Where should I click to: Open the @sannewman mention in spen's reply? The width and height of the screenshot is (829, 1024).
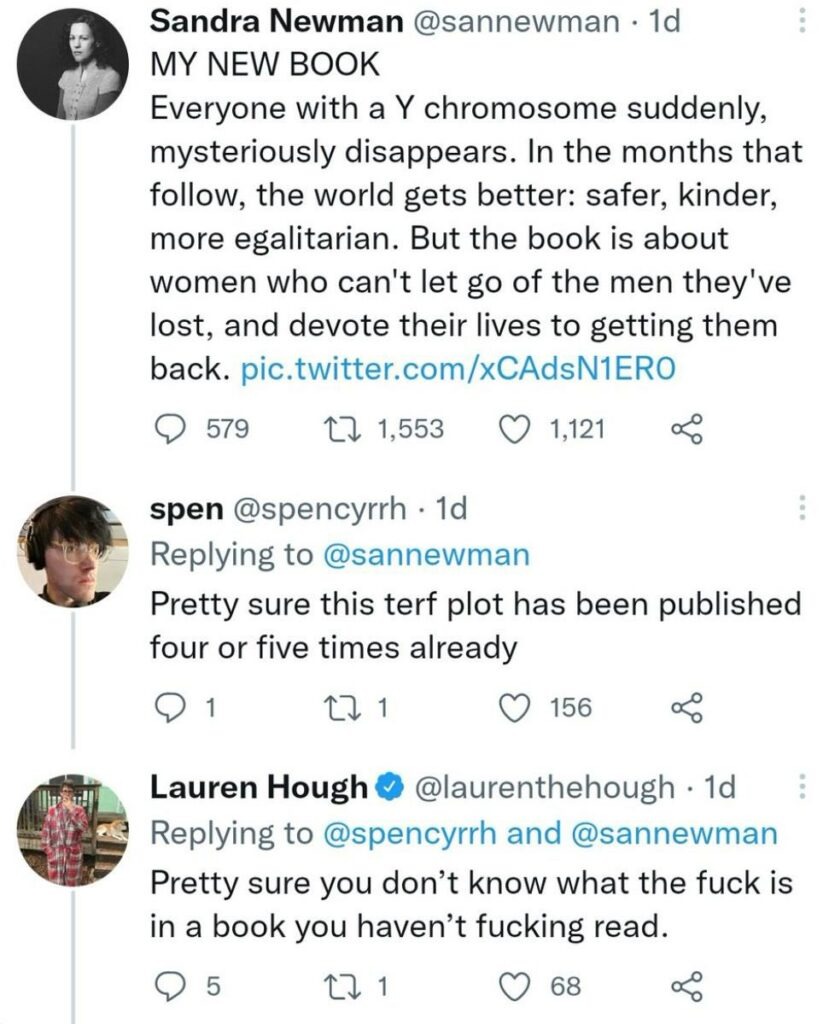coord(427,555)
